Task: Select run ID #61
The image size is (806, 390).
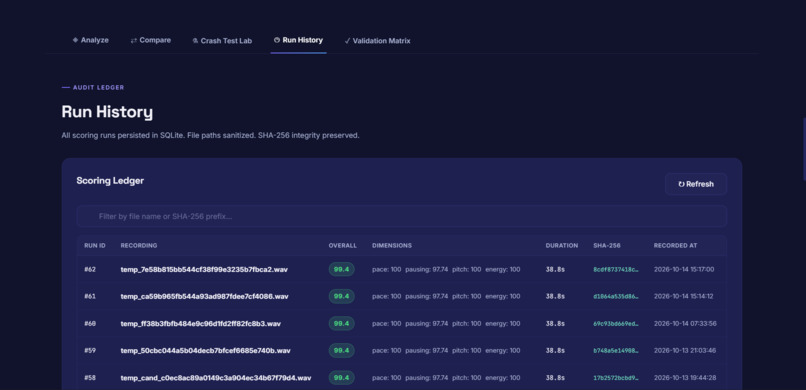Action: coord(90,296)
